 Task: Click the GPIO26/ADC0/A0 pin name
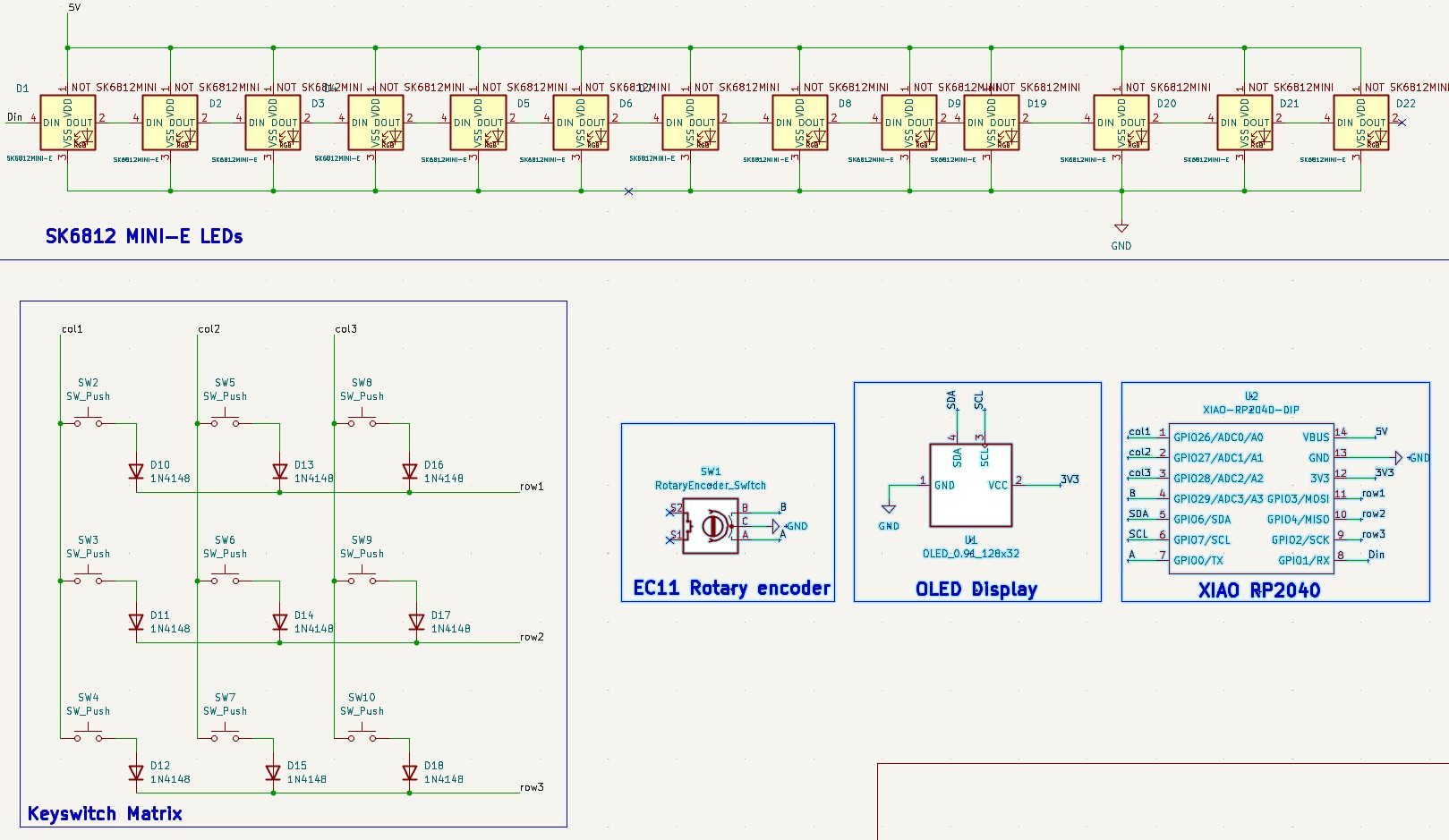[x=1218, y=437]
